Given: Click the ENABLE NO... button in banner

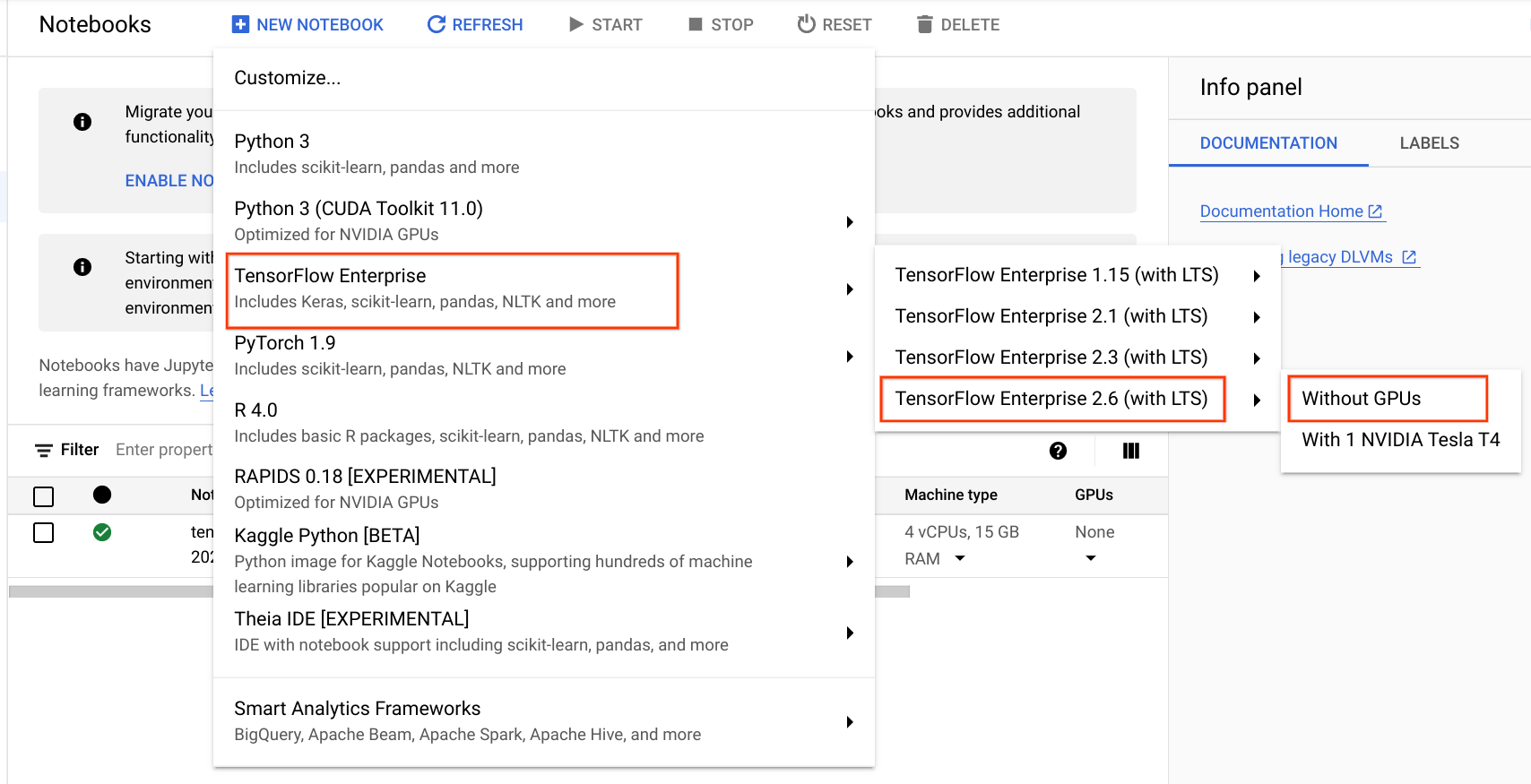Looking at the screenshot, I should 169,181.
